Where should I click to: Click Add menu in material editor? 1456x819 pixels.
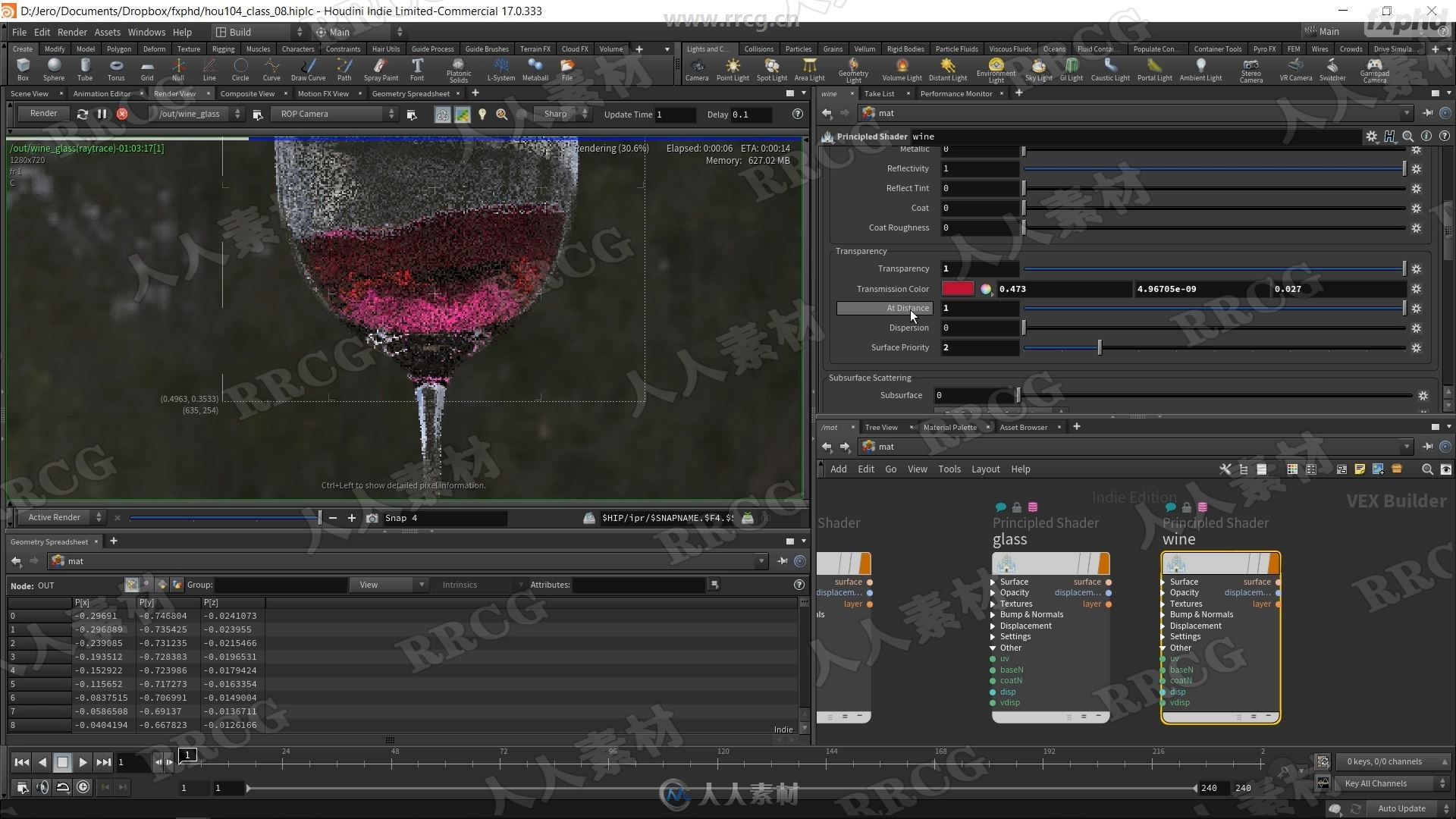tap(839, 469)
